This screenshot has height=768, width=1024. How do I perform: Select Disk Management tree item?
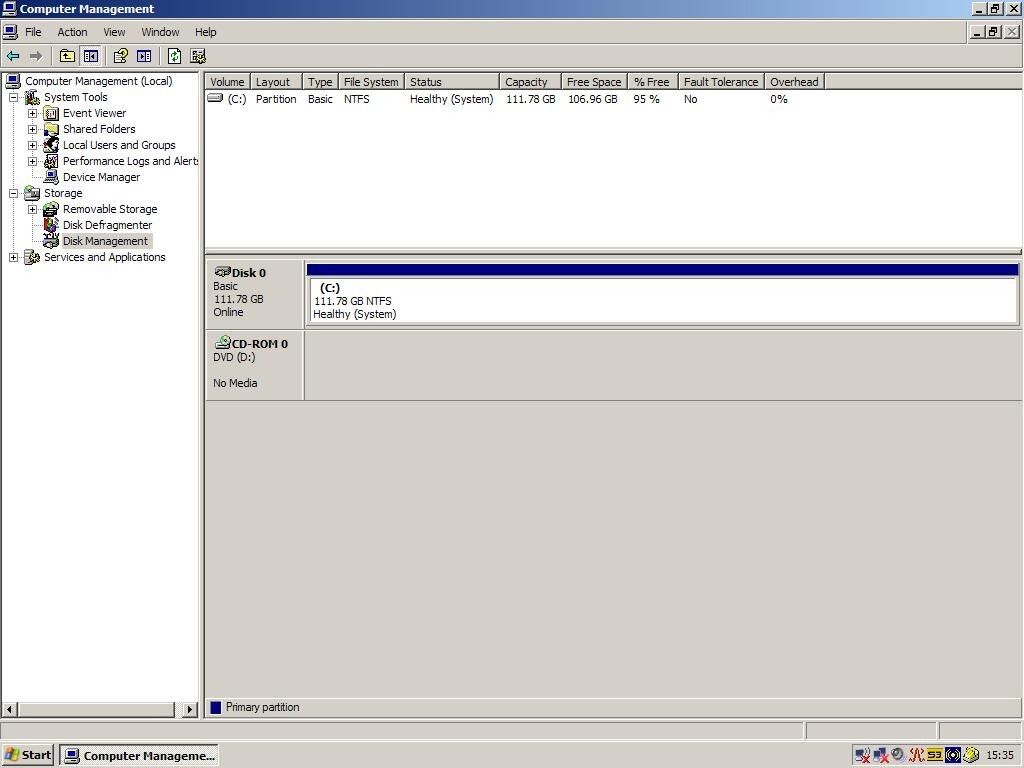(105, 241)
